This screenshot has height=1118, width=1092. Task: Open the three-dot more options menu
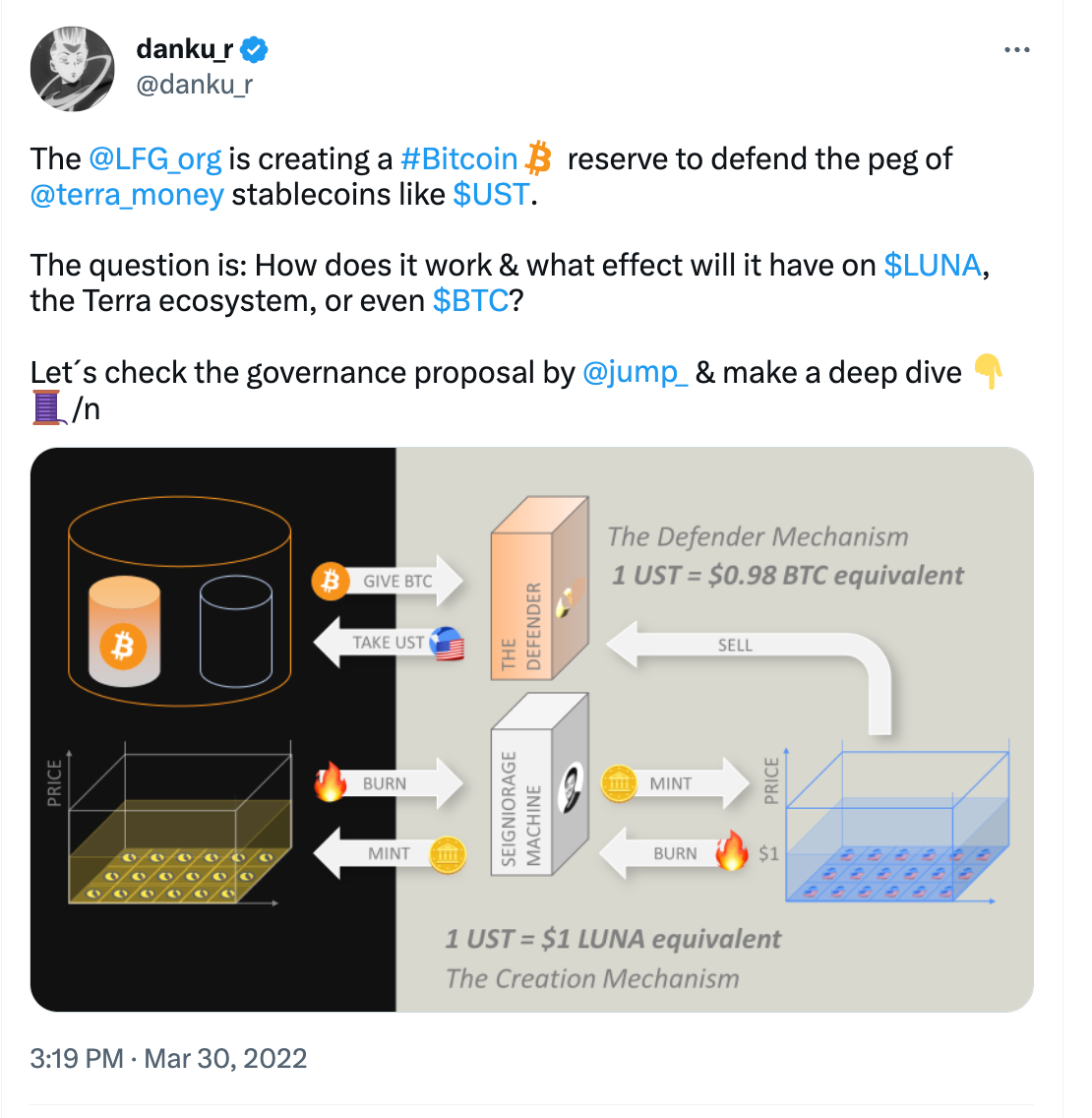(x=1016, y=50)
